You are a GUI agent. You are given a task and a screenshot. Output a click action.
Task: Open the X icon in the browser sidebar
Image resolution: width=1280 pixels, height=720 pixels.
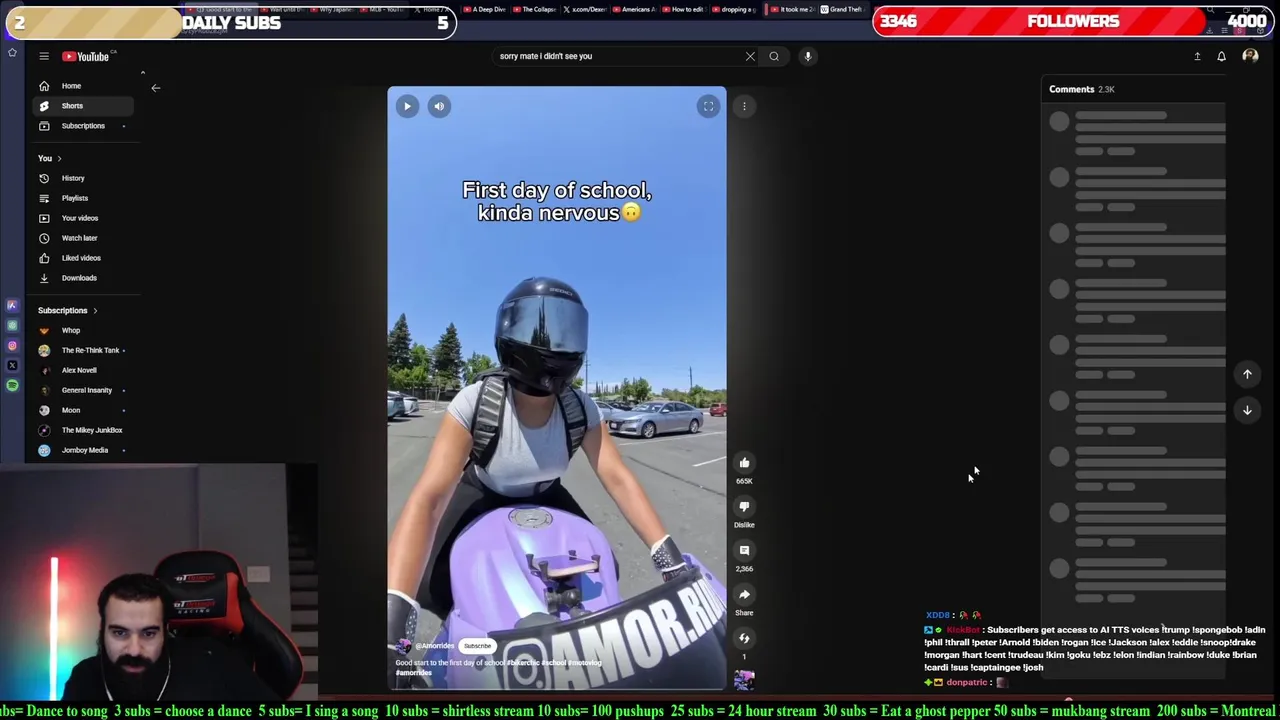point(12,366)
